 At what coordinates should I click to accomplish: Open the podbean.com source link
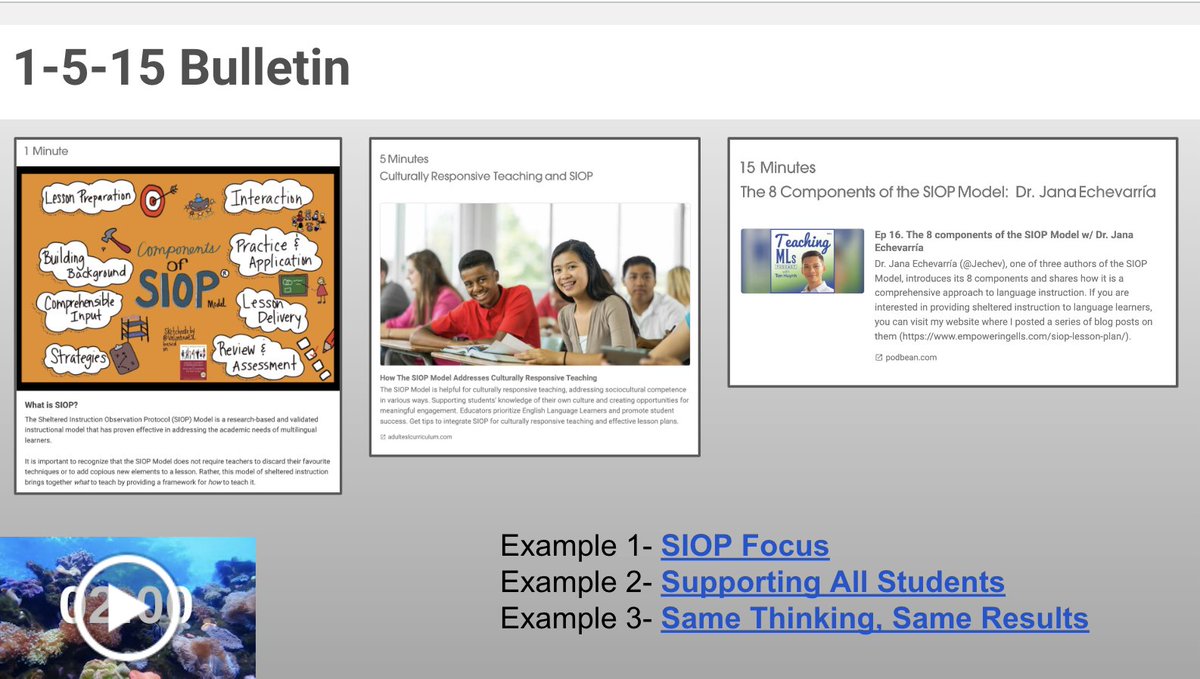[x=911, y=357]
